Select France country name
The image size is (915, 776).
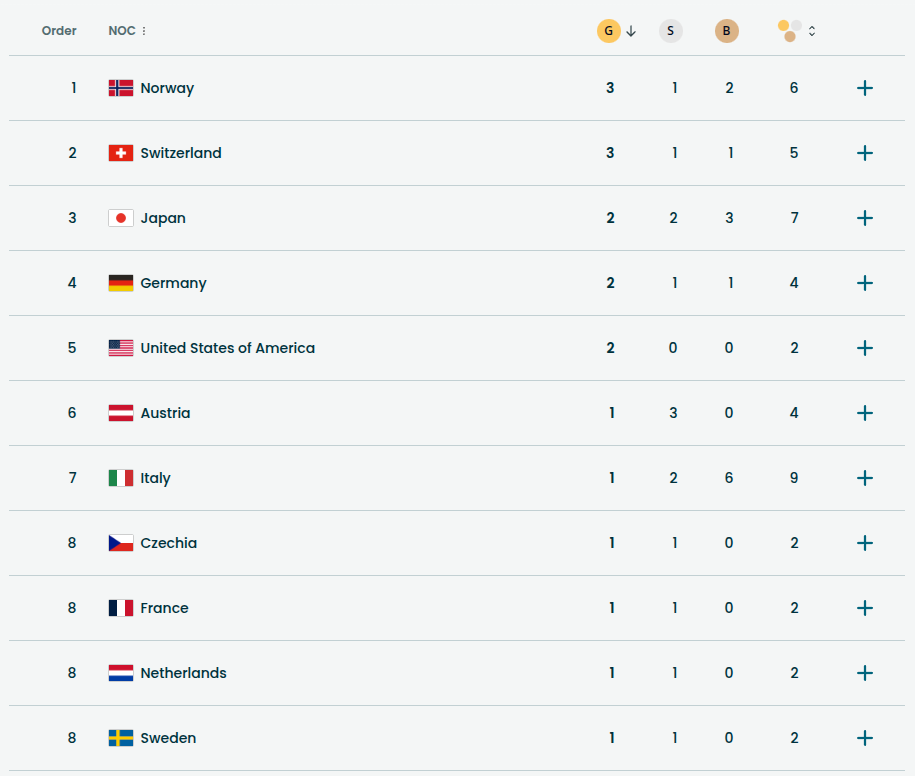point(164,608)
